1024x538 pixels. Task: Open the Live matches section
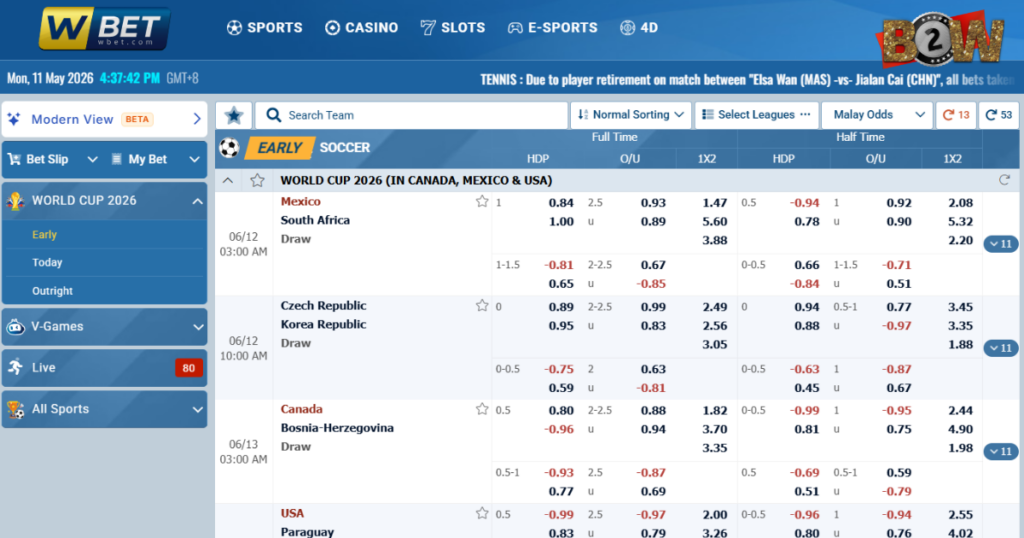(x=104, y=368)
